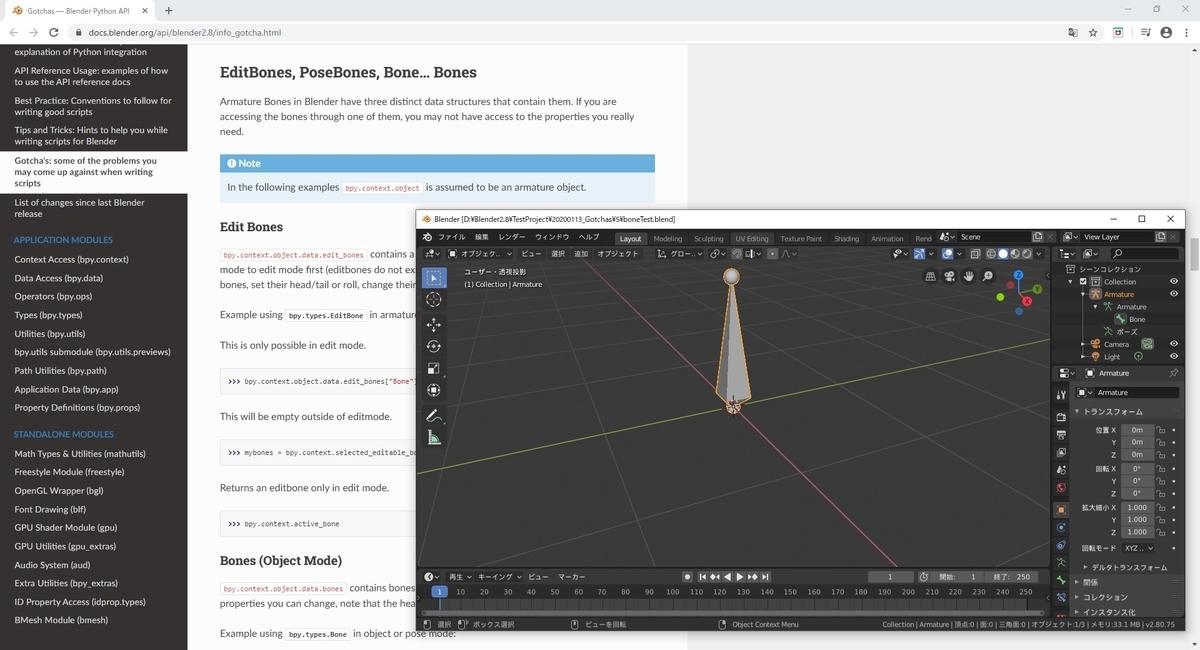Switch to the Animation workspace tab
Image resolution: width=1200 pixels, height=650 pixels.
coord(887,239)
